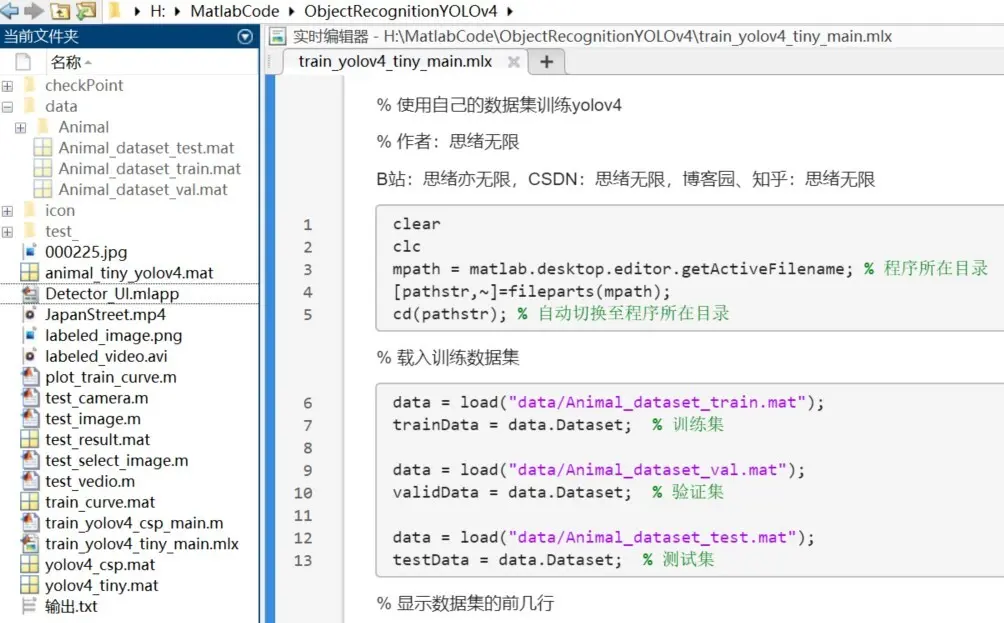Select Animal_dataset_train.mat file

pyautogui.click(x=149, y=168)
